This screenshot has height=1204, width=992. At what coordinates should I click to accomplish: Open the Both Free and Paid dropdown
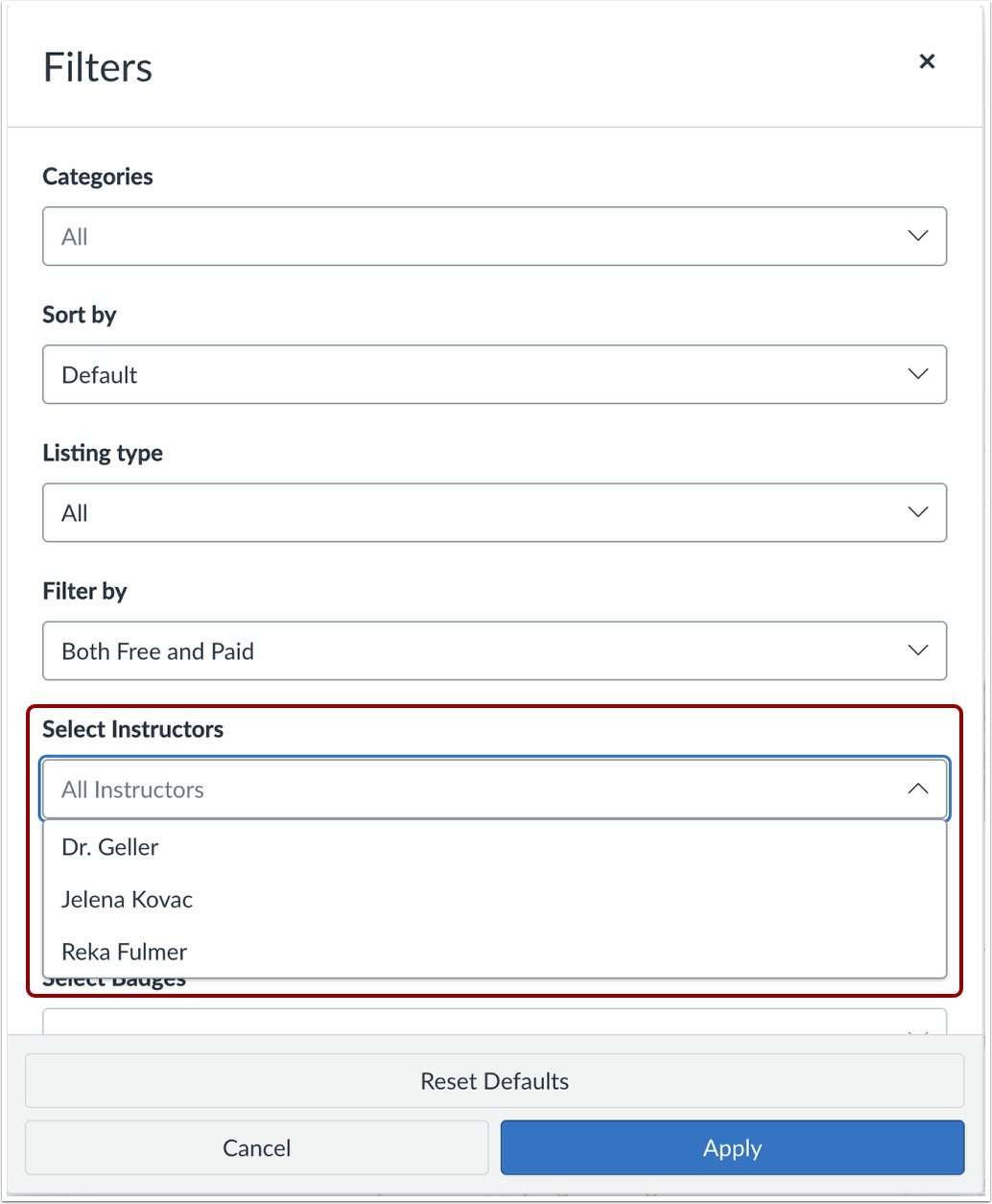(x=494, y=650)
